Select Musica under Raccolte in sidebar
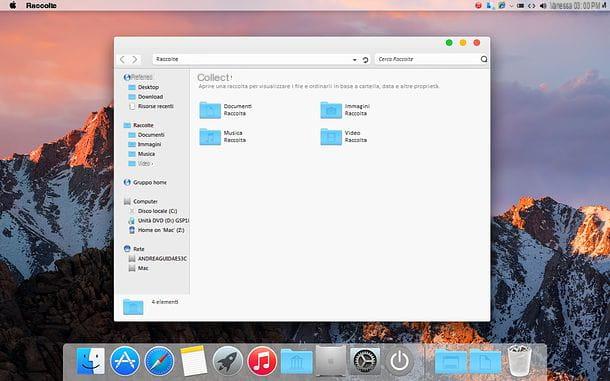 142,154
